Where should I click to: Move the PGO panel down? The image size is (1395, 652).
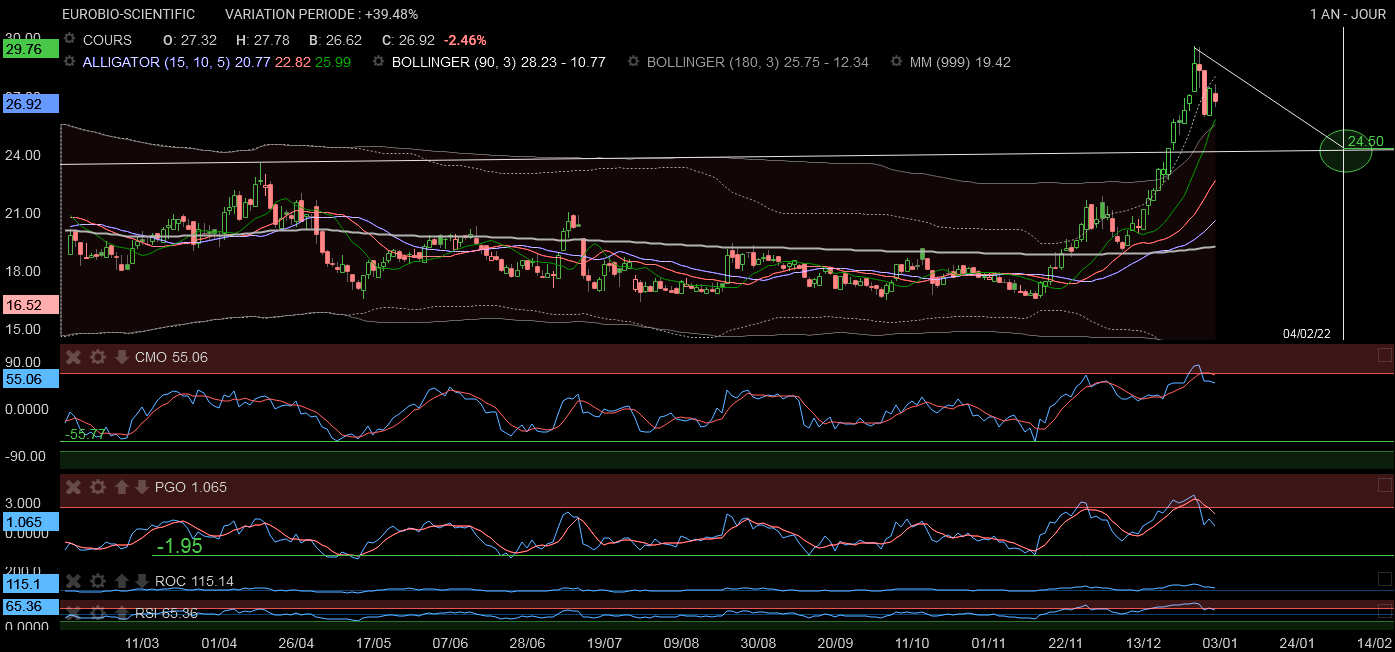click(x=141, y=487)
